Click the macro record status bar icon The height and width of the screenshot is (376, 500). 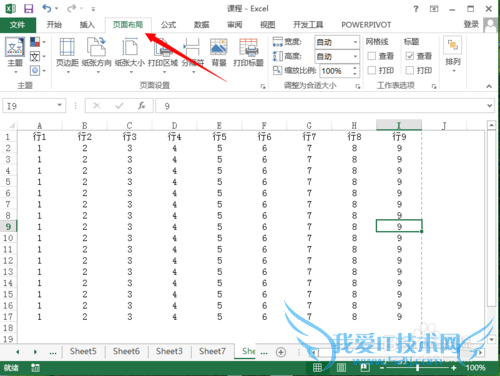(35, 368)
